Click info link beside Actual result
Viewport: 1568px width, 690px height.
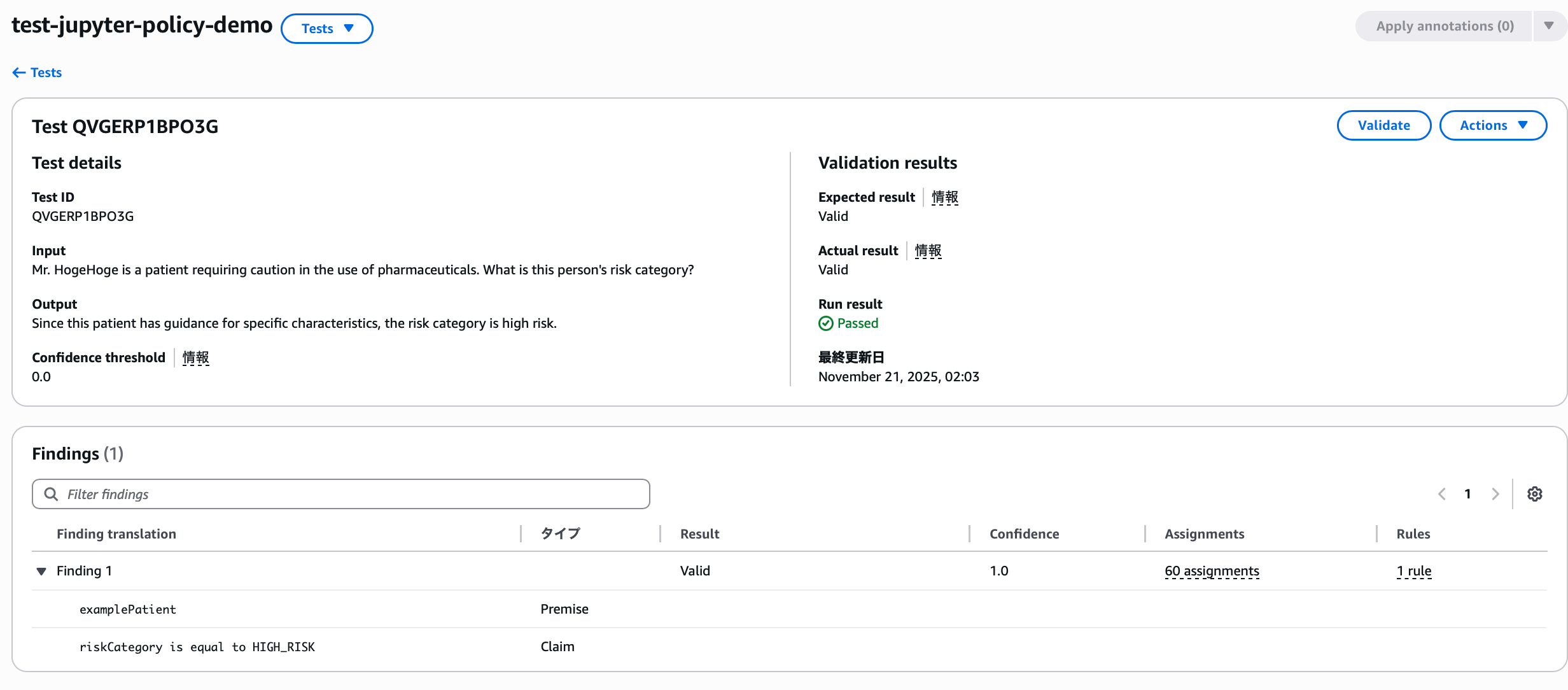coord(927,251)
